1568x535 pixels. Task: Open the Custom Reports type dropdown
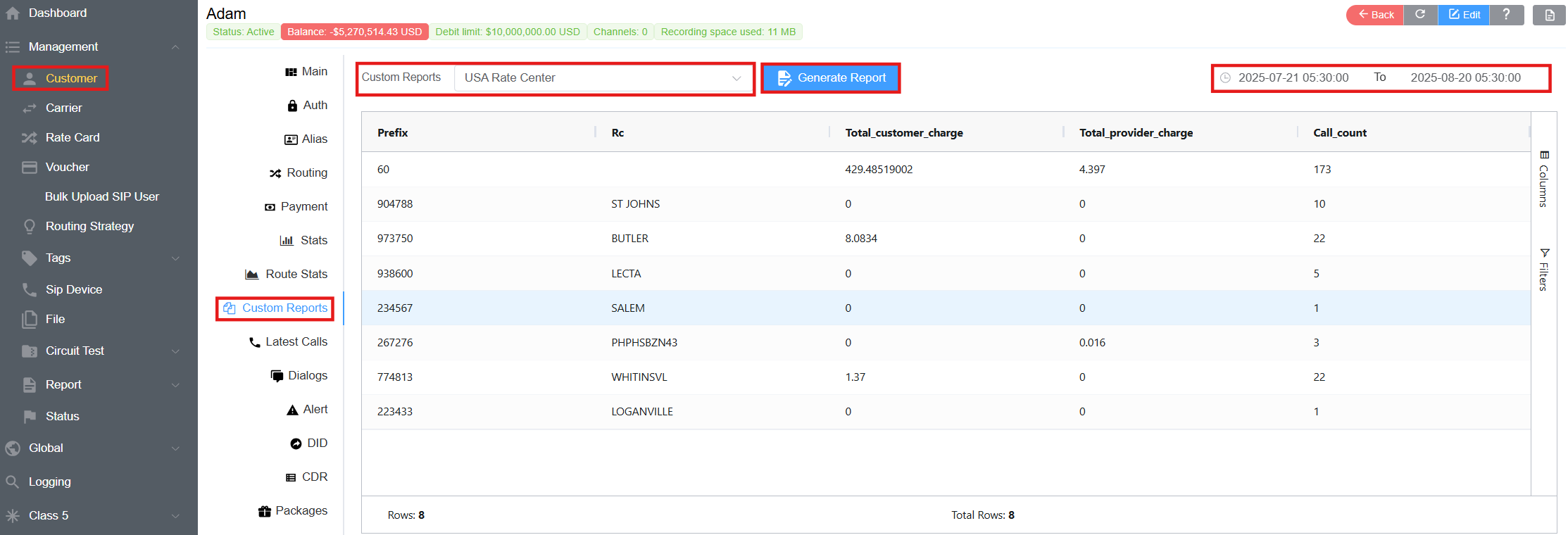(x=603, y=78)
